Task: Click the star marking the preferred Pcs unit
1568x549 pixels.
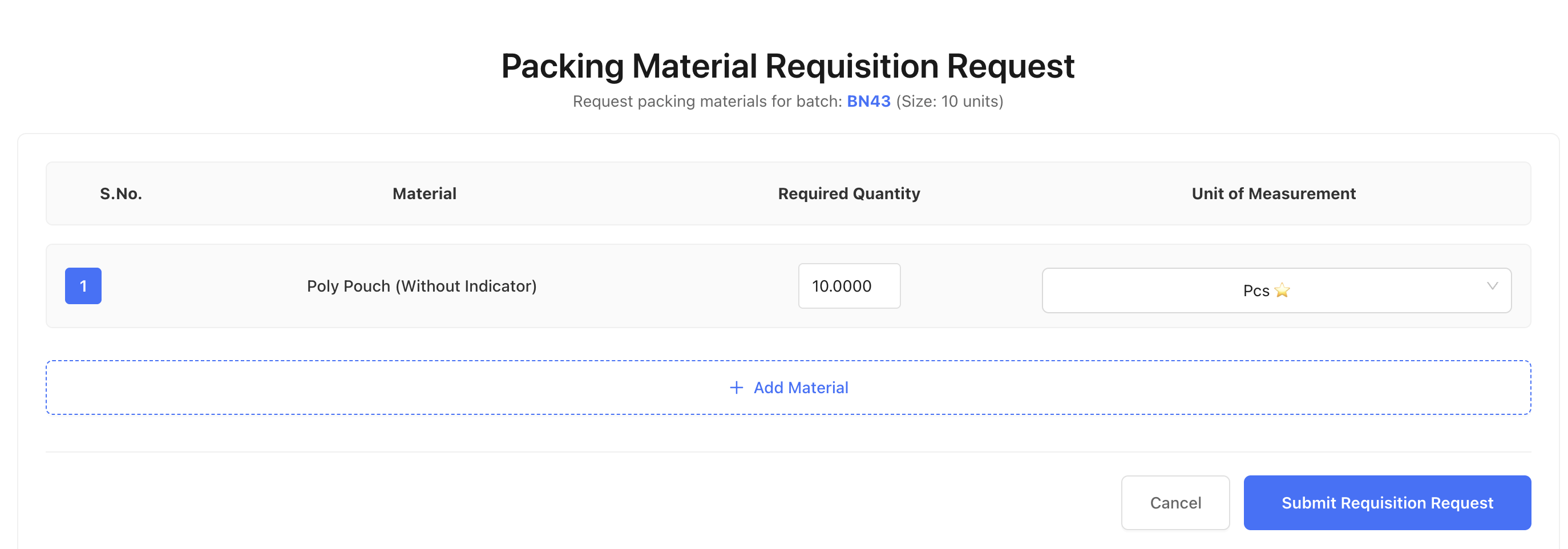Action: pos(1282,290)
